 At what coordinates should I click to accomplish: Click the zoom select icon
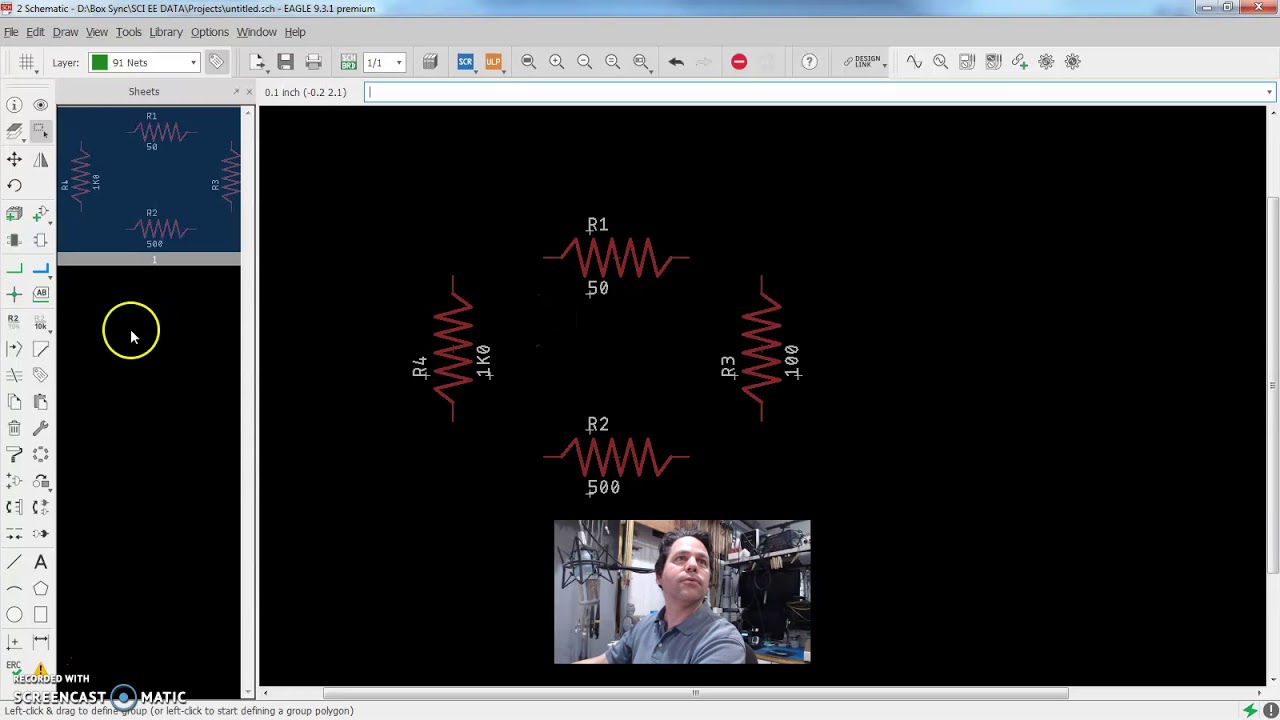coord(641,62)
